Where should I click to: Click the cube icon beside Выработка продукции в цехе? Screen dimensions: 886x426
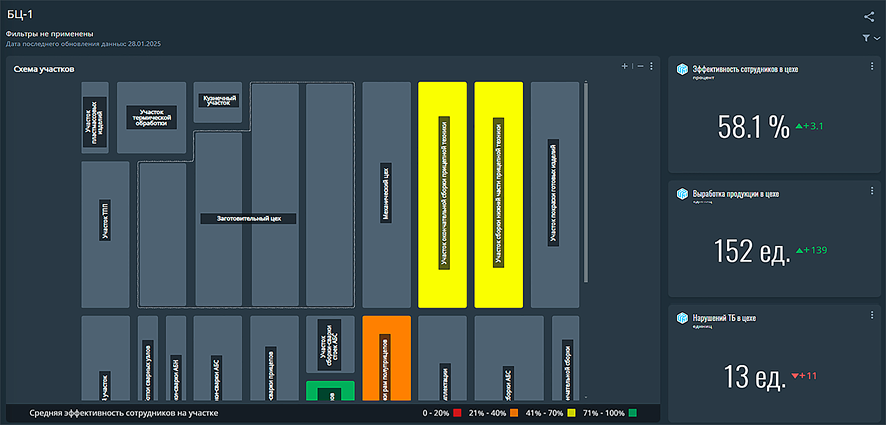[682, 194]
